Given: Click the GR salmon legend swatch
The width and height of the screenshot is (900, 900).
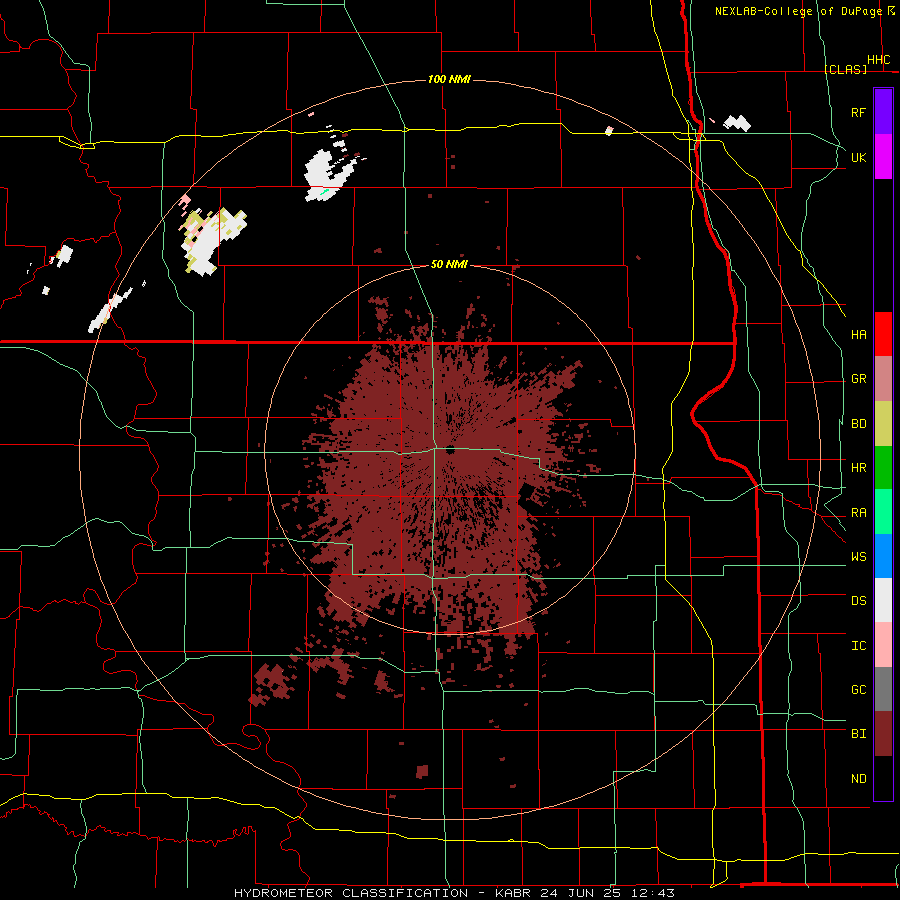Looking at the screenshot, I should point(883,379).
